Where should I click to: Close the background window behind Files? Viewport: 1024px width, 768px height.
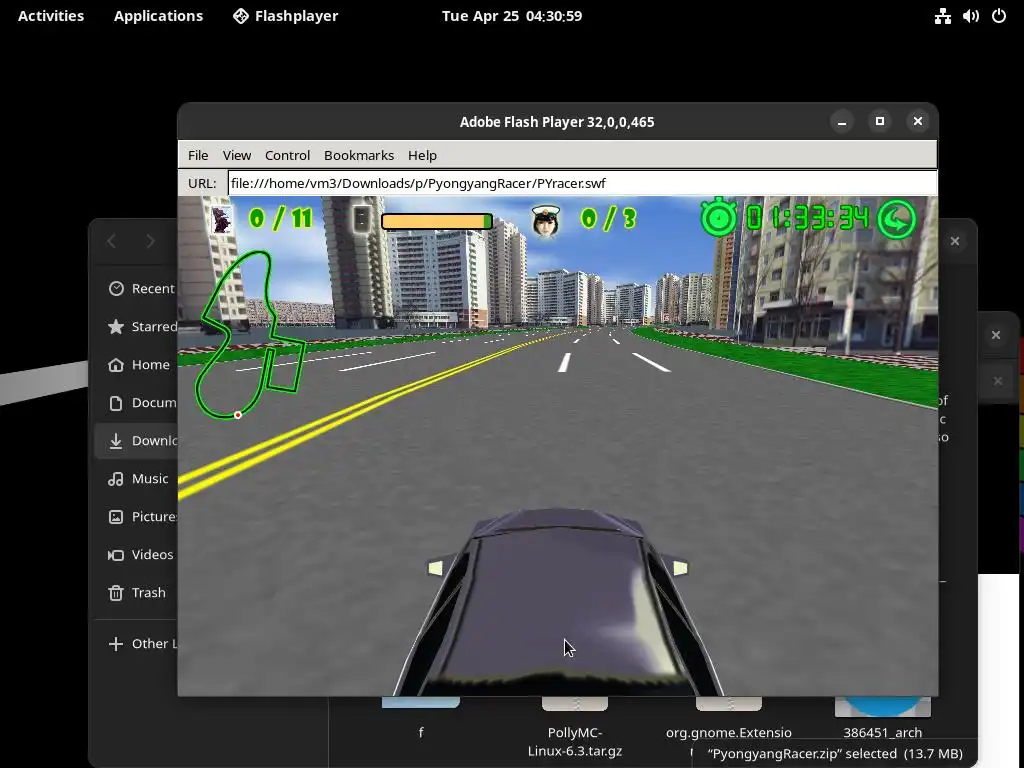pyautogui.click(x=996, y=335)
